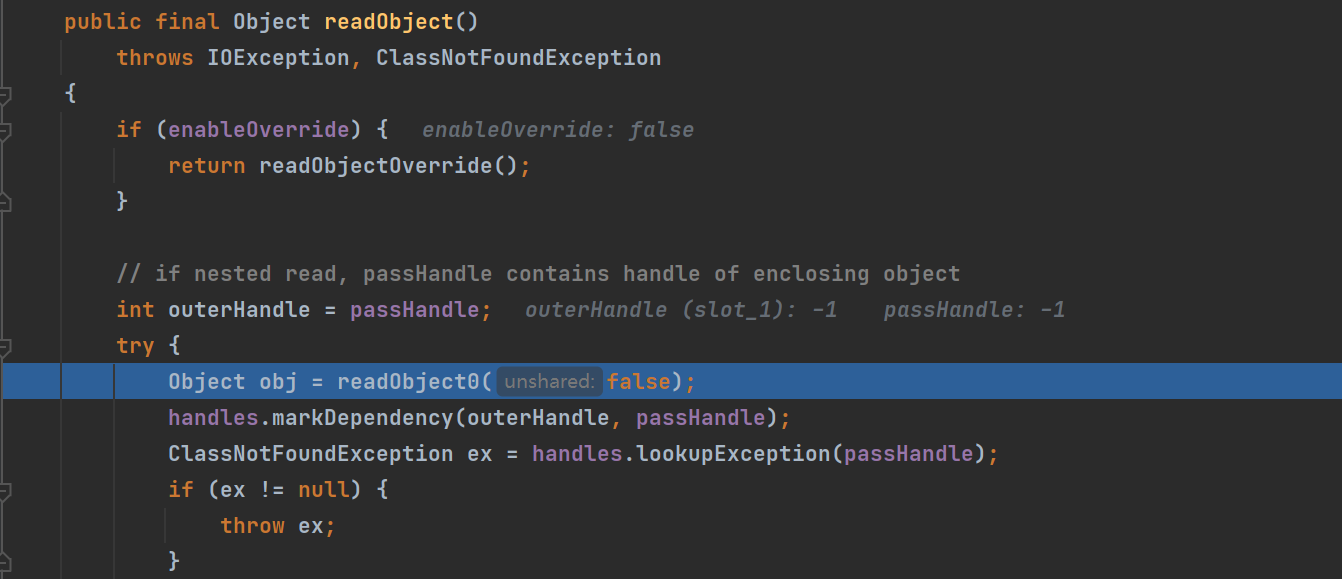The image size is (1342, 579).
Task: Collapse the if (enableOverride) block
Action: (x=5, y=131)
